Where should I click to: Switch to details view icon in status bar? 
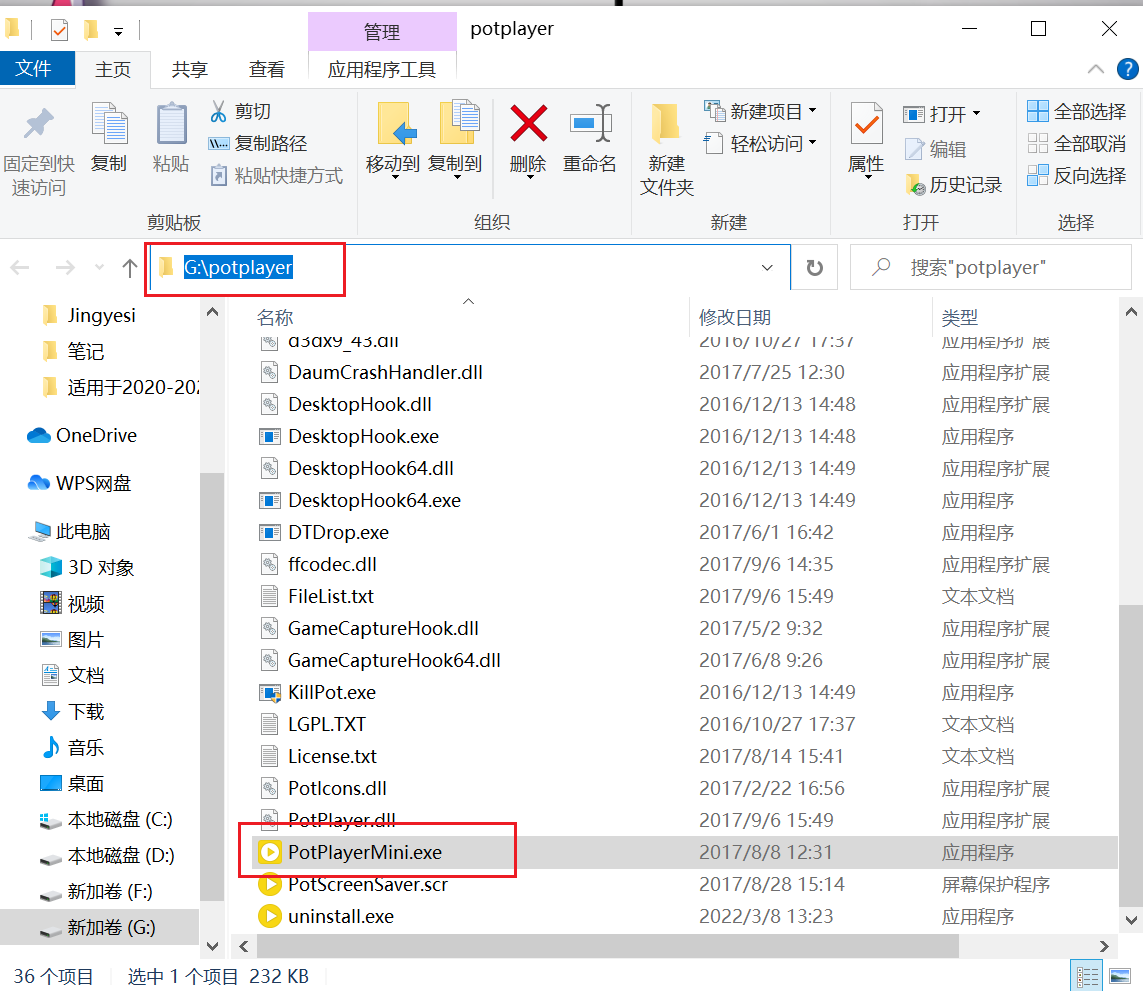tap(1087, 976)
